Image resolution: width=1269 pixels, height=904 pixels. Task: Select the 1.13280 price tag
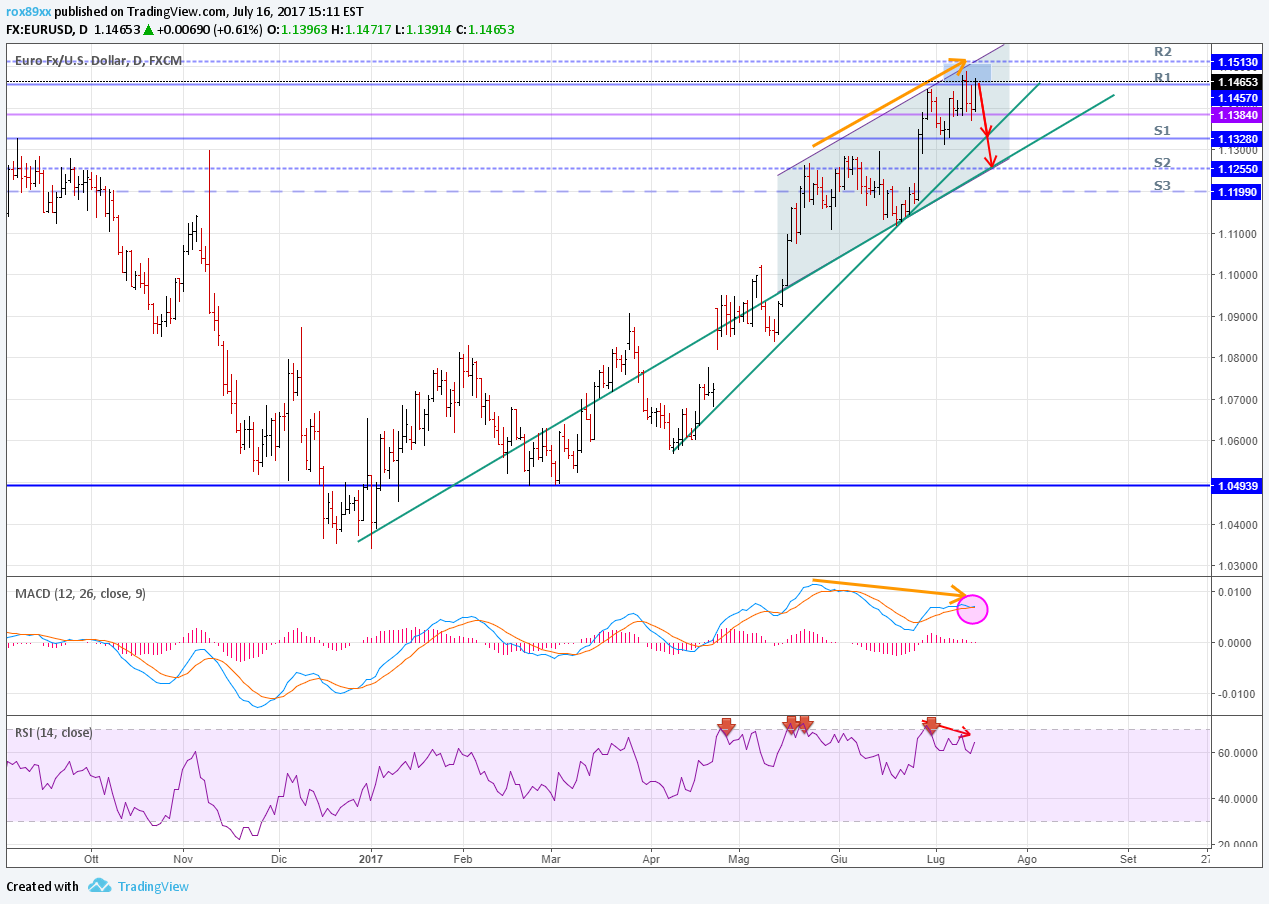point(1237,138)
